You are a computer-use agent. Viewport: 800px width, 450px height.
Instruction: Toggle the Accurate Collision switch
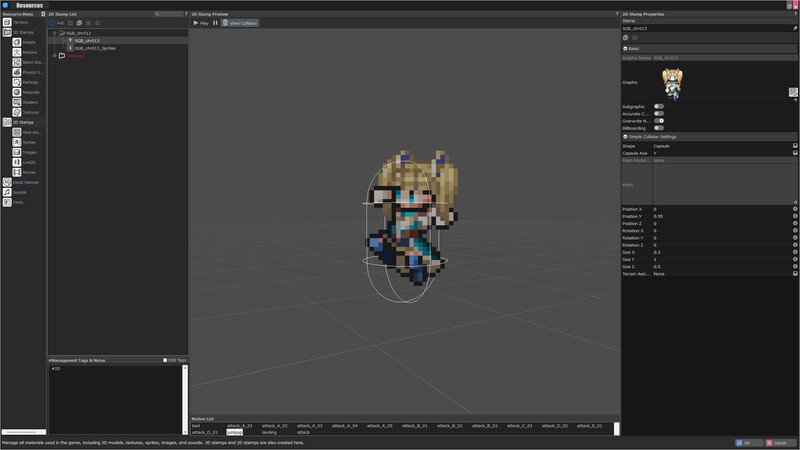pos(659,114)
